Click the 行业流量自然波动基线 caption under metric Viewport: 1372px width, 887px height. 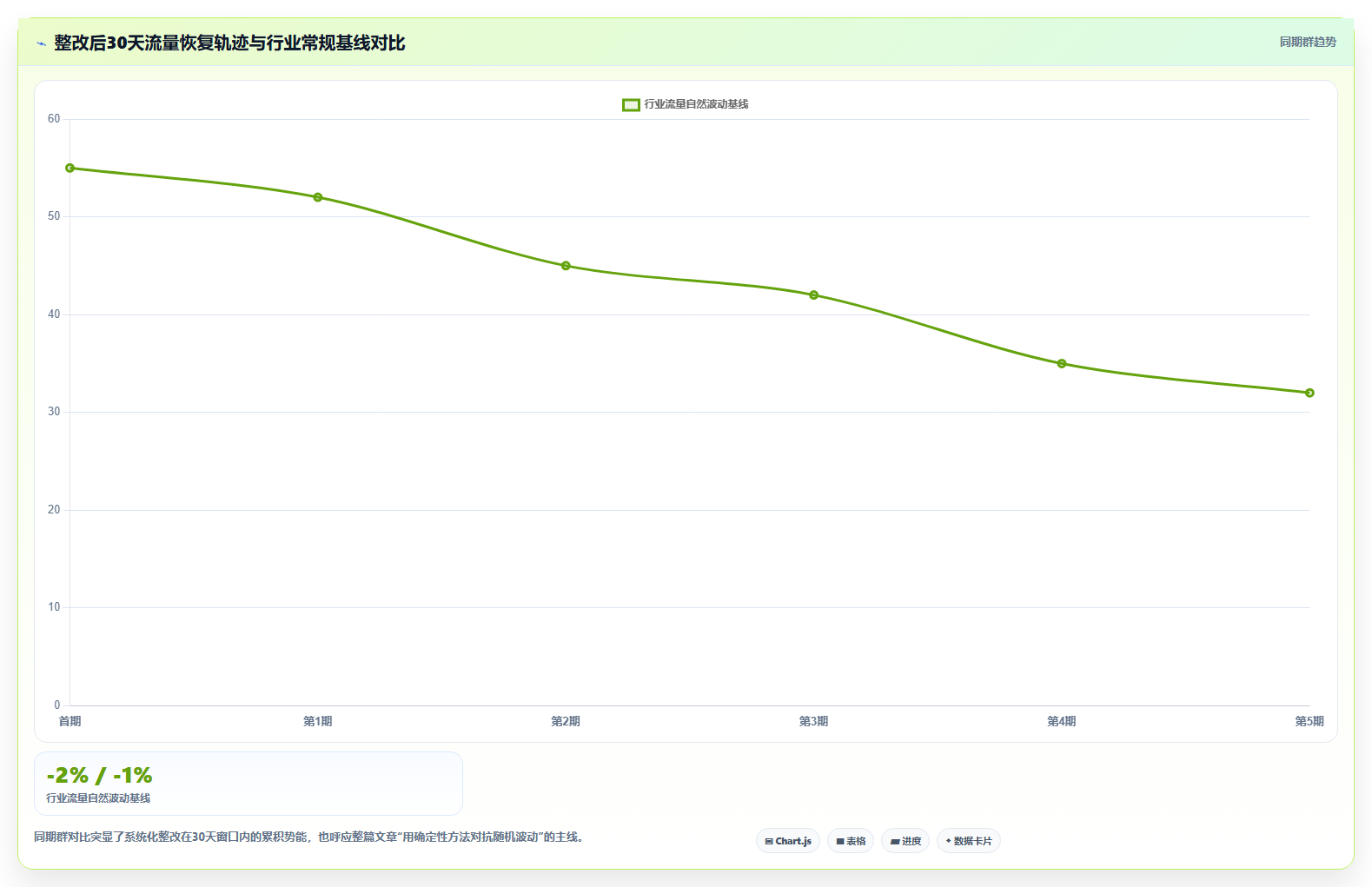[x=98, y=798]
